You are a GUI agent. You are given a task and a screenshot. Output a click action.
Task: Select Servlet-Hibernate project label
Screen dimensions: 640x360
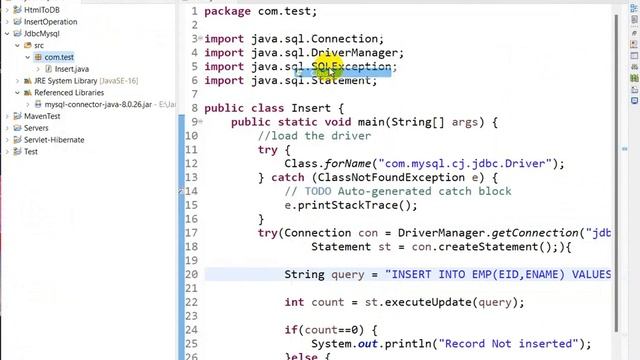tap(54, 140)
